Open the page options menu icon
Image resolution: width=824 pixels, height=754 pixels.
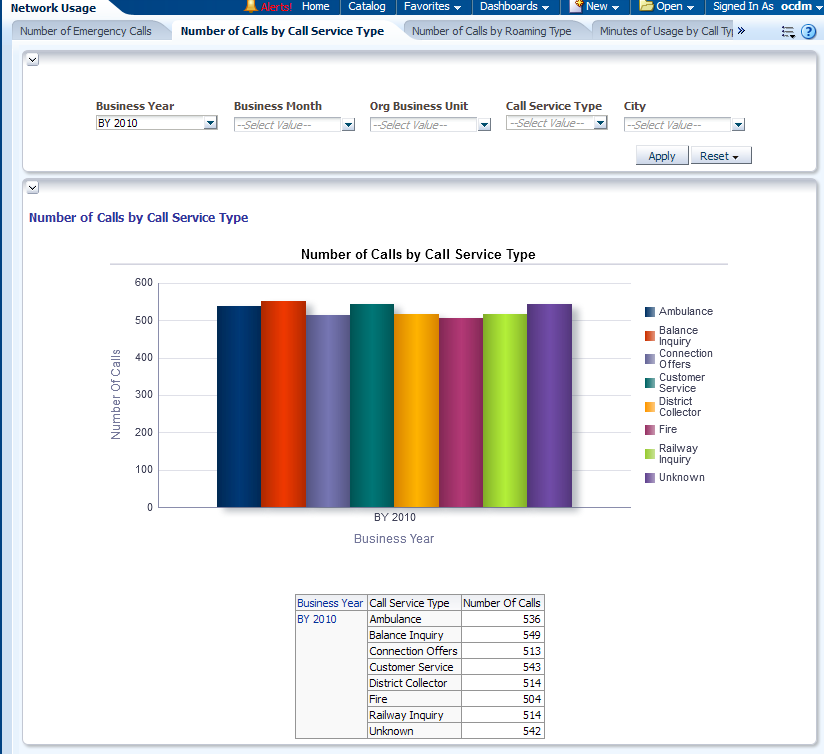788,32
